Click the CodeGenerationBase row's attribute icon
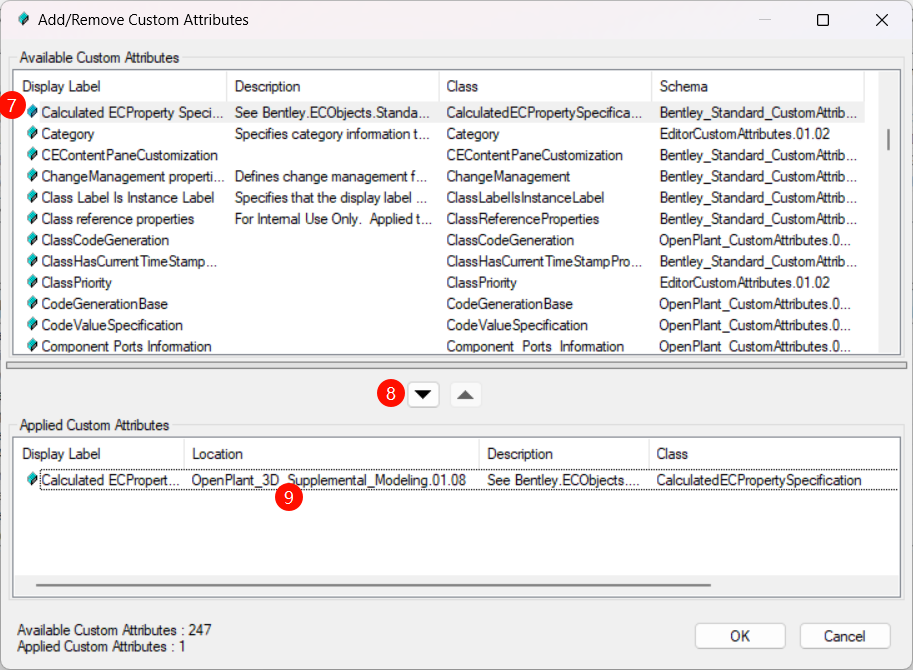913x670 pixels. point(33,303)
